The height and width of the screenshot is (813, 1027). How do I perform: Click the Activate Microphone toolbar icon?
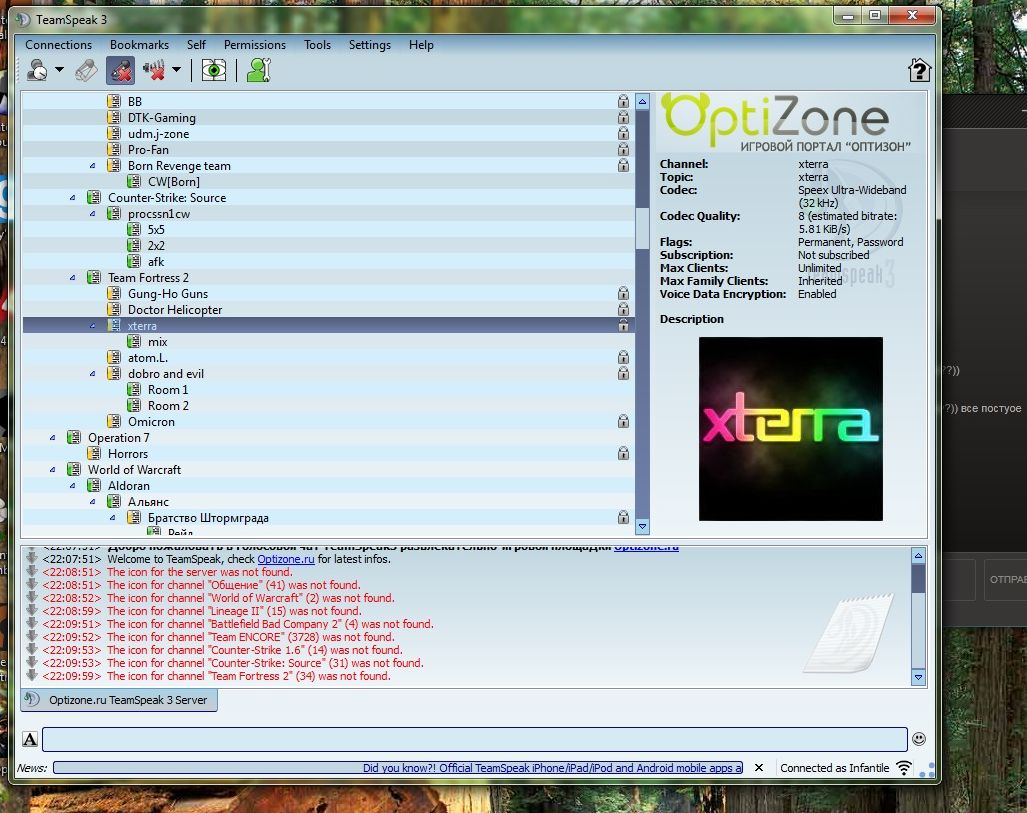click(87, 70)
